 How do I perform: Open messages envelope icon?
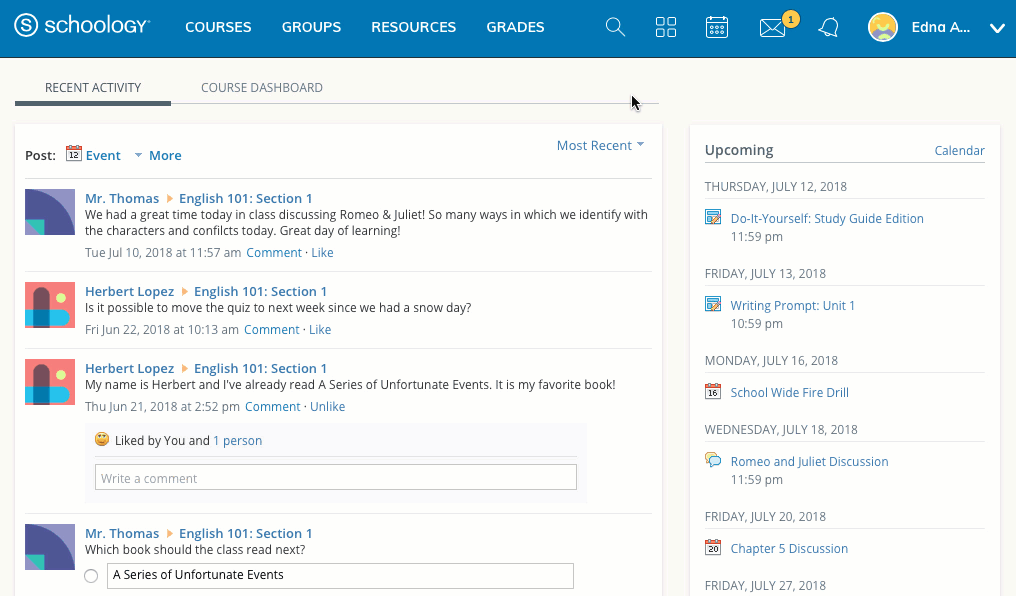(x=772, y=29)
